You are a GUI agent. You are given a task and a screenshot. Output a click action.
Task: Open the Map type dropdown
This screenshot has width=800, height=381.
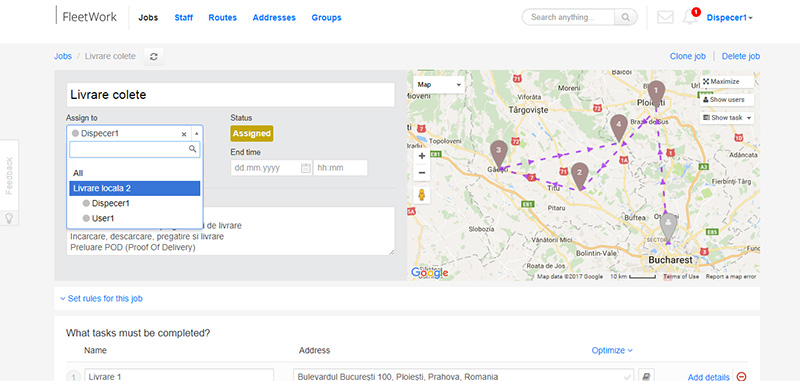click(439, 85)
